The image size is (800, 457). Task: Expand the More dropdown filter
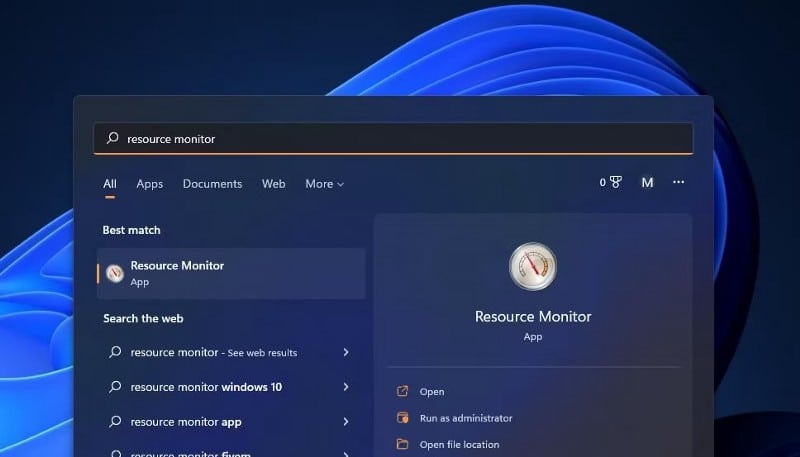coord(324,184)
